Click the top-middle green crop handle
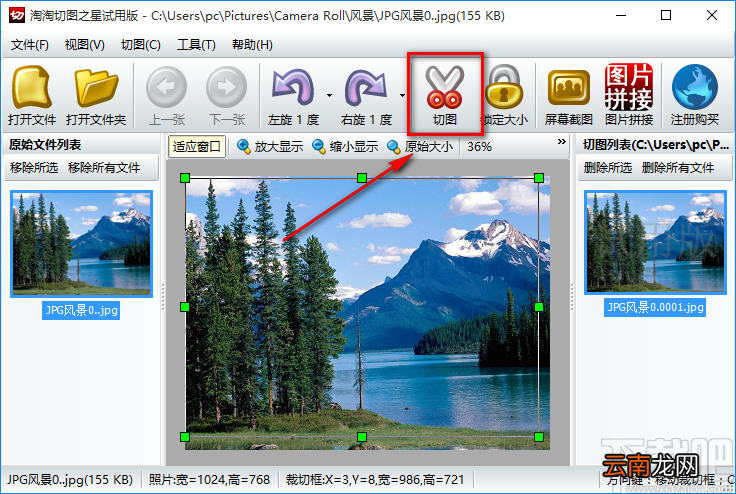This screenshot has width=736, height=494. pyautogui.click(x=362, y=178)
